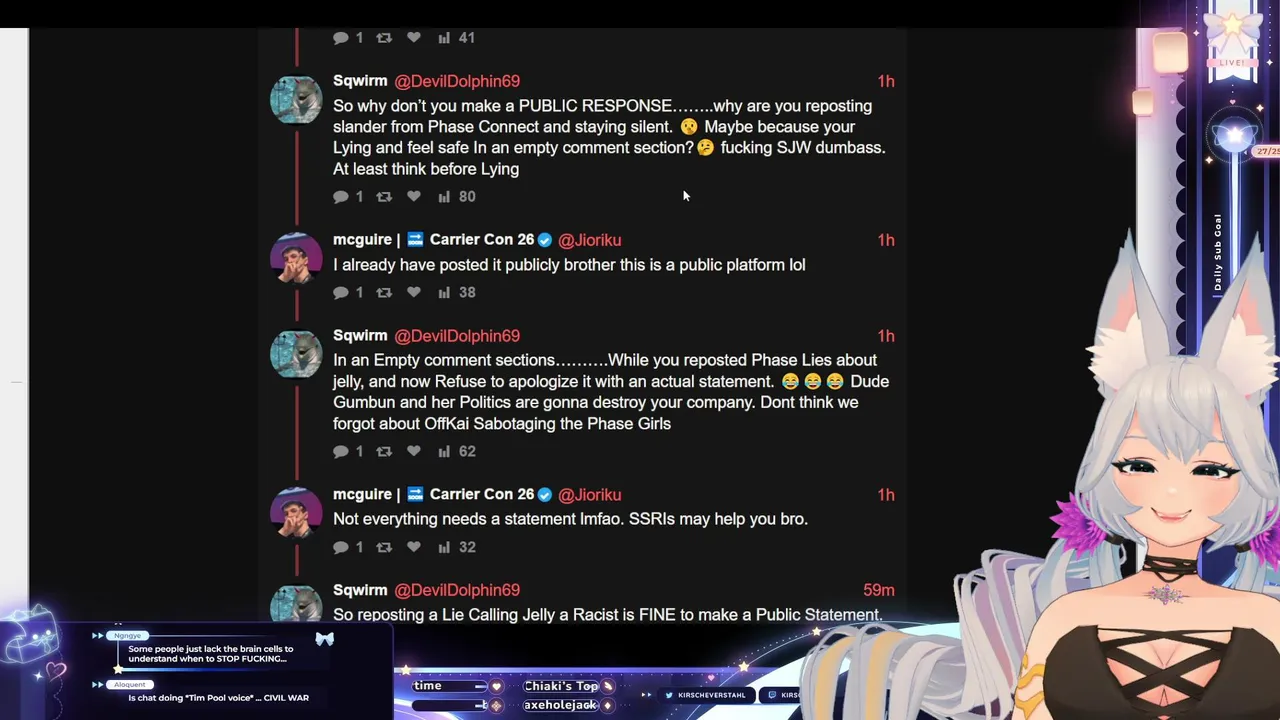This screenshot has width=1280, height=720.
Task: Like mcguire's 'public platform lol' tweet
Action: tap(413, 293)
